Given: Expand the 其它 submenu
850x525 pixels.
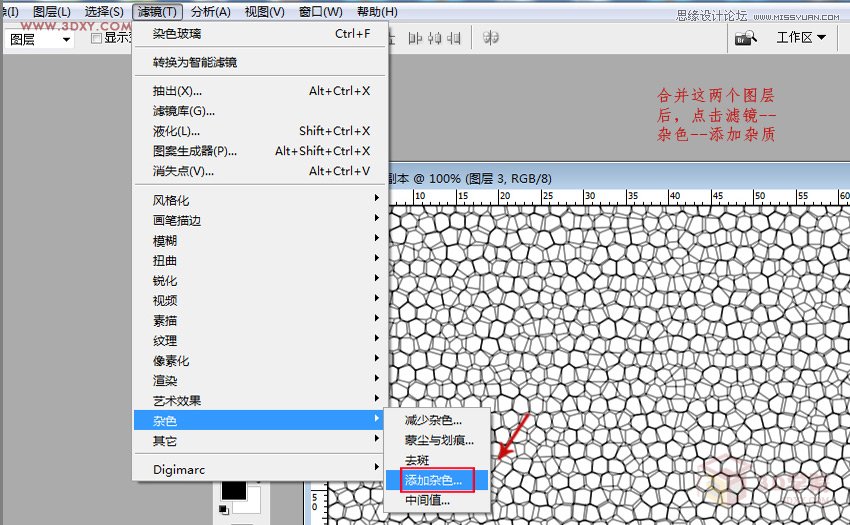Looking at the screenshot, I should 259,441.
